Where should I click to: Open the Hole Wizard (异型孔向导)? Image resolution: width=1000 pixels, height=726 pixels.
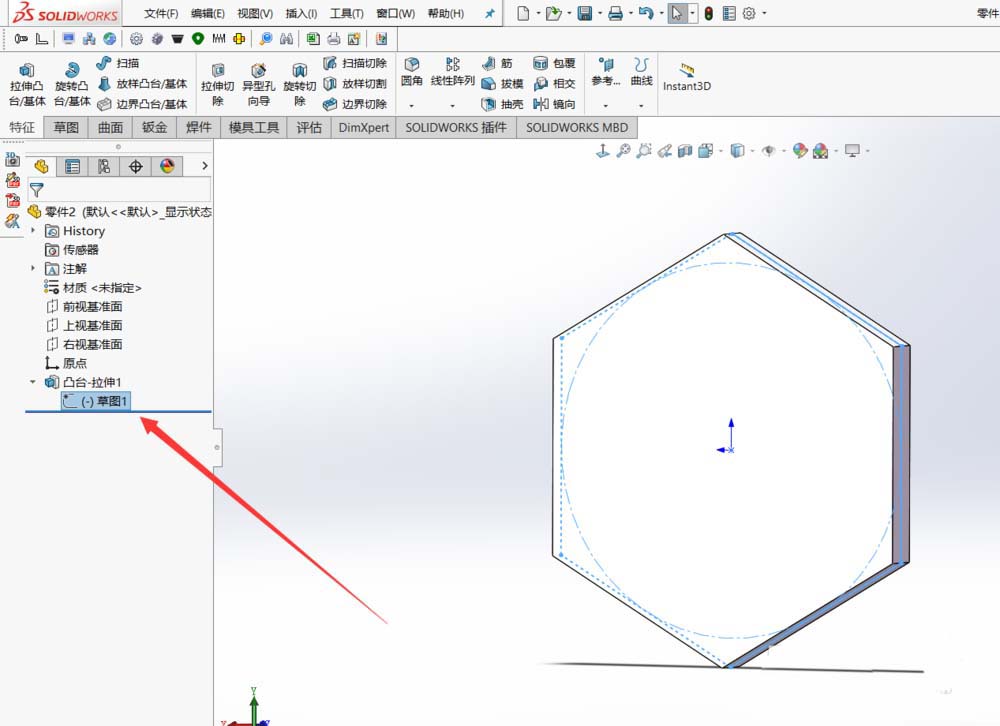pos(258,84)
